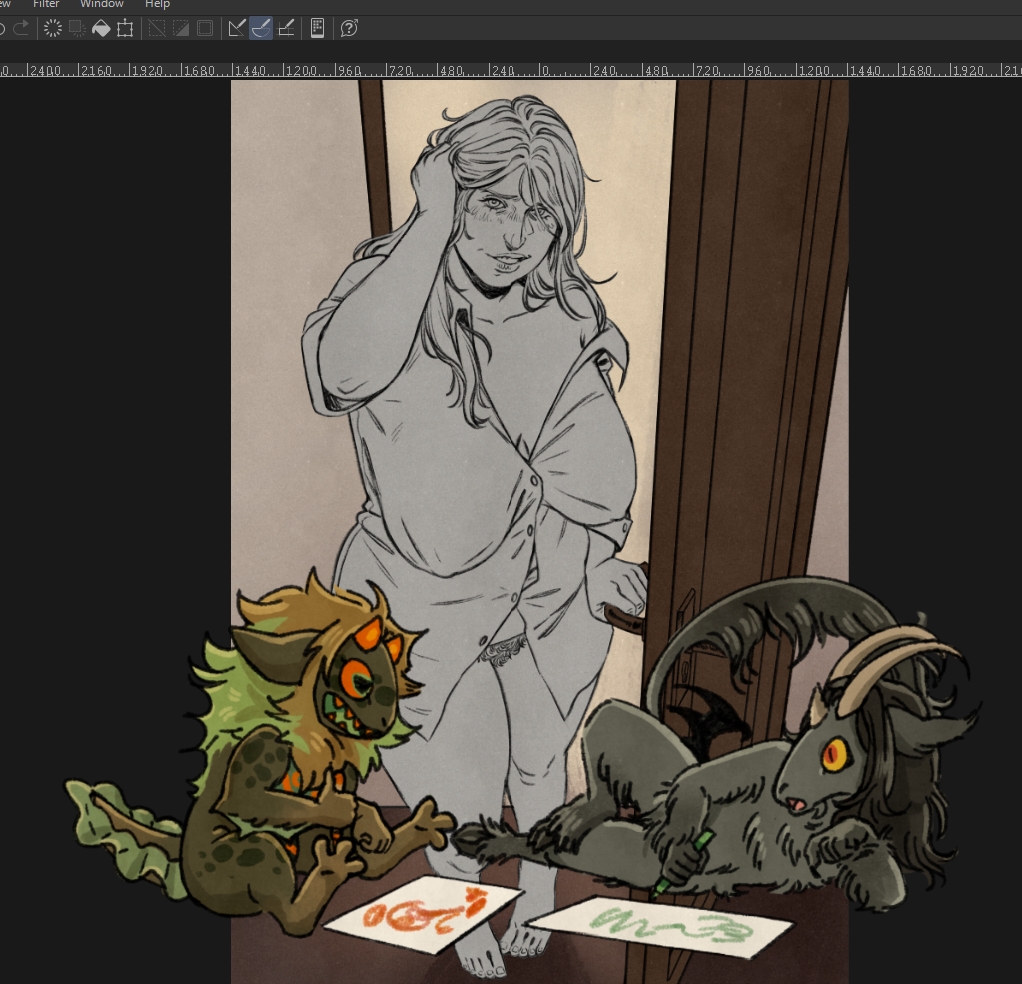Open the Help menu
The height and width of the screenshot is (984, 1022).
tap(157, 5)
